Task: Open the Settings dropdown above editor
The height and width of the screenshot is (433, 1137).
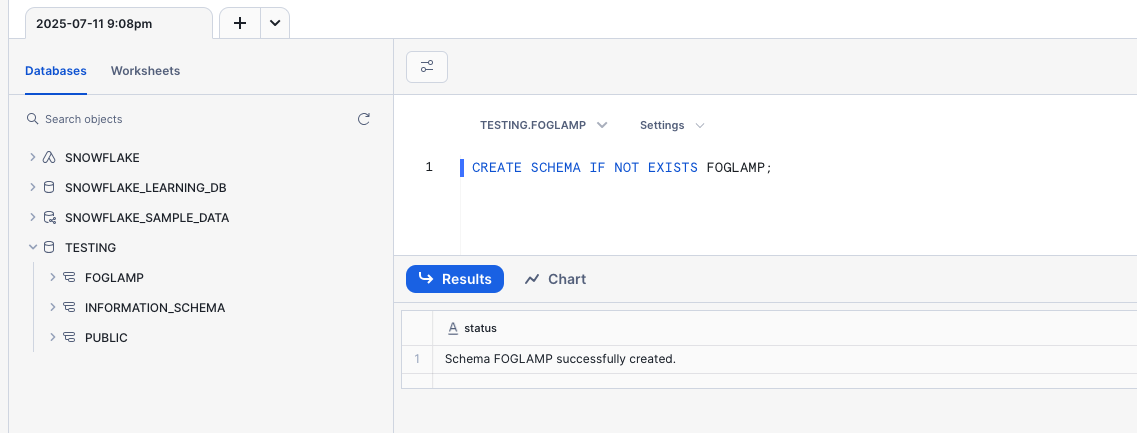Action: point(672,126)
